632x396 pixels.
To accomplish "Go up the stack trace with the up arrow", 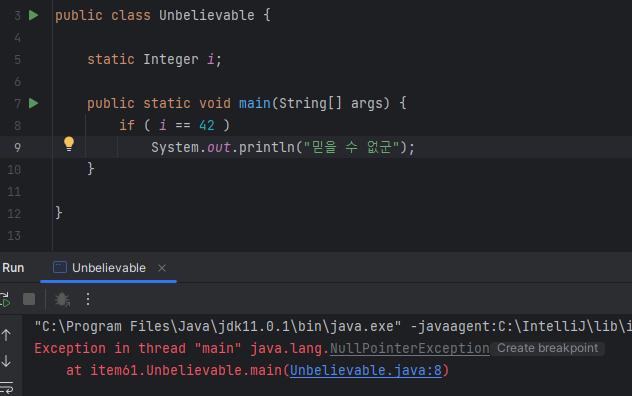I will [x=6, y=335].
